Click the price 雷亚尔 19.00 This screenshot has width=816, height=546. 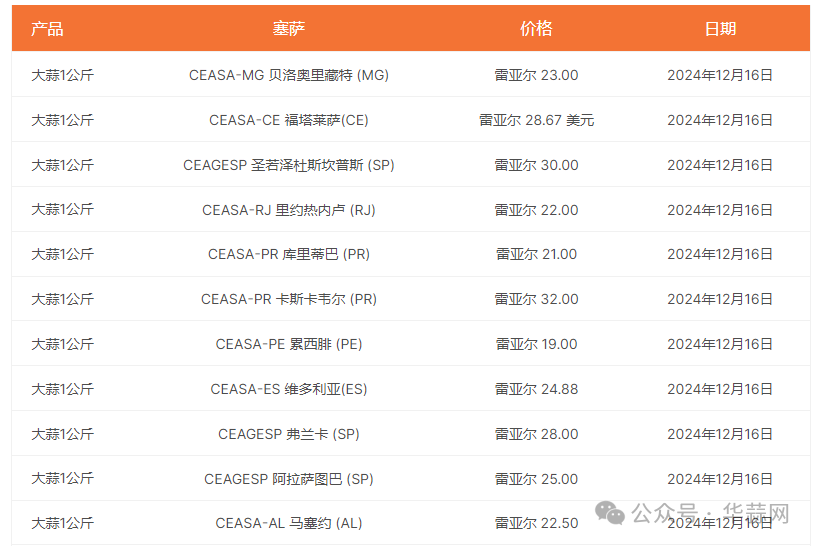pos(536,344)
